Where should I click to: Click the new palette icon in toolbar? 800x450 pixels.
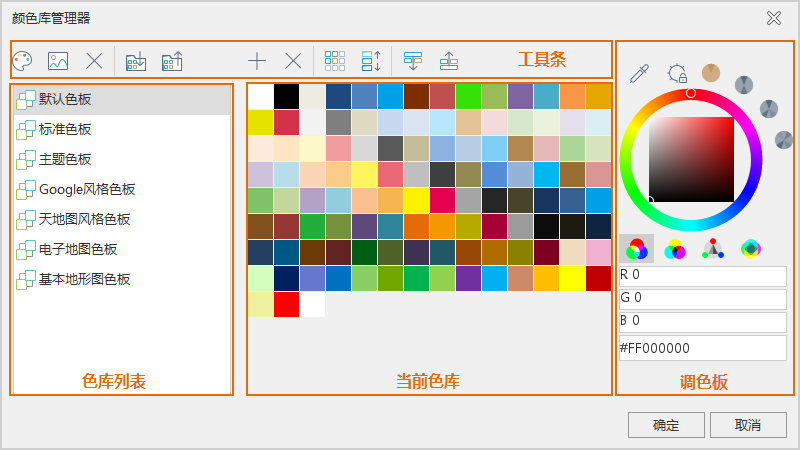22,60
